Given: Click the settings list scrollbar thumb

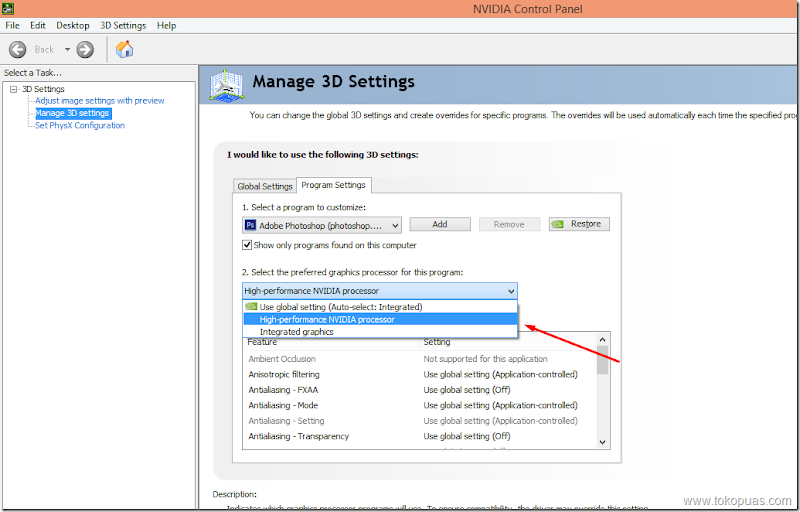Looking at the screenshot, I should (603, 360).
